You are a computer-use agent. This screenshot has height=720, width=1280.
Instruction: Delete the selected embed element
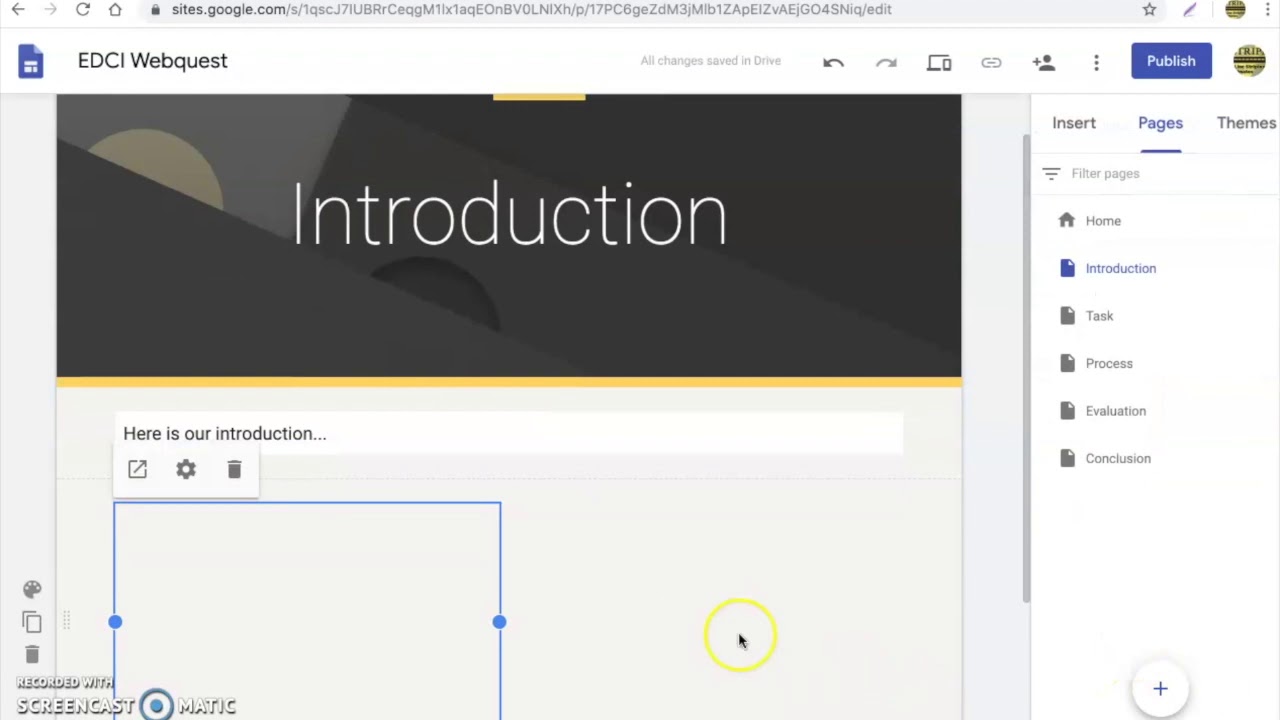coord(234,469)
